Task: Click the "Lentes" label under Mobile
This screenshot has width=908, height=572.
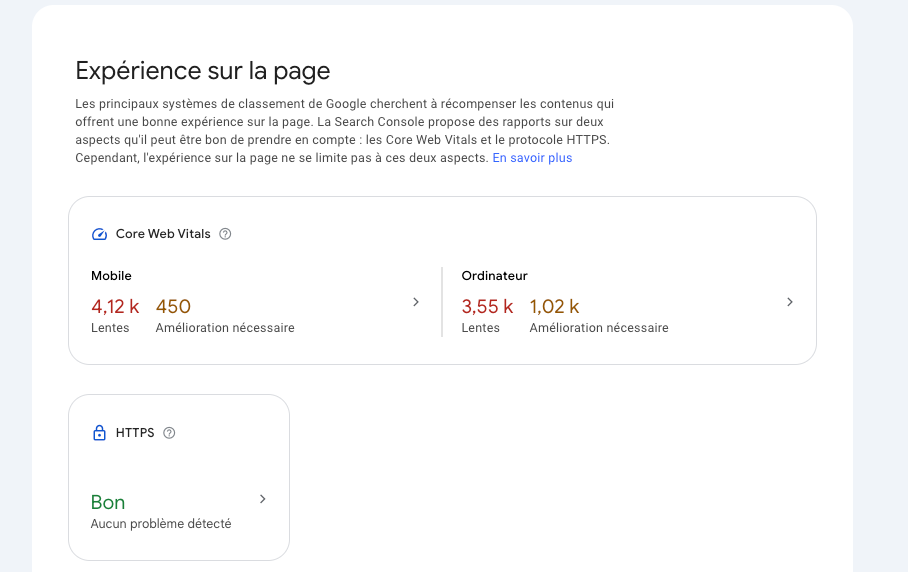Action: pyautogui.click(x=110, y=328)
